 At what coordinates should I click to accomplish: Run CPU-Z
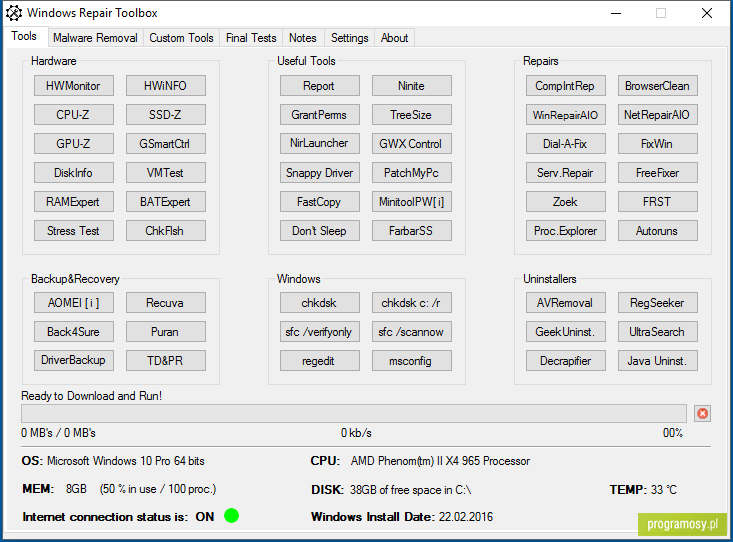point(73,115)
